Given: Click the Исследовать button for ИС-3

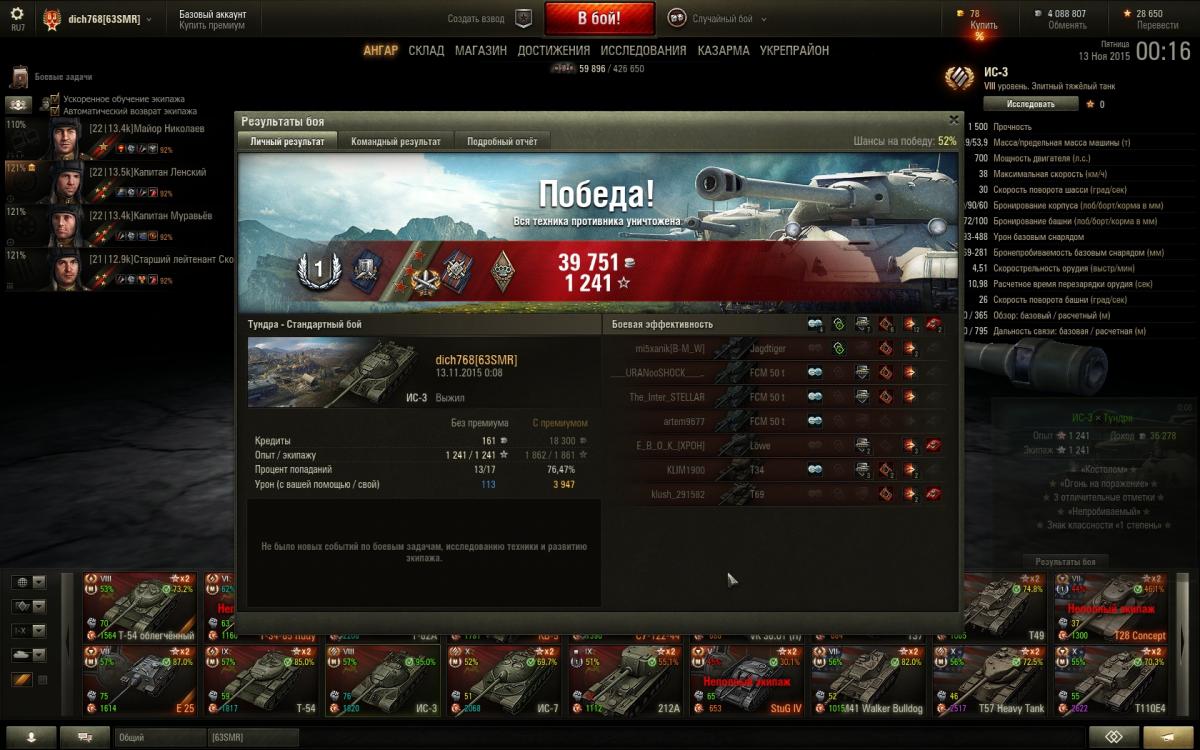Looking at the screenshot, I should coord(1030,104).
